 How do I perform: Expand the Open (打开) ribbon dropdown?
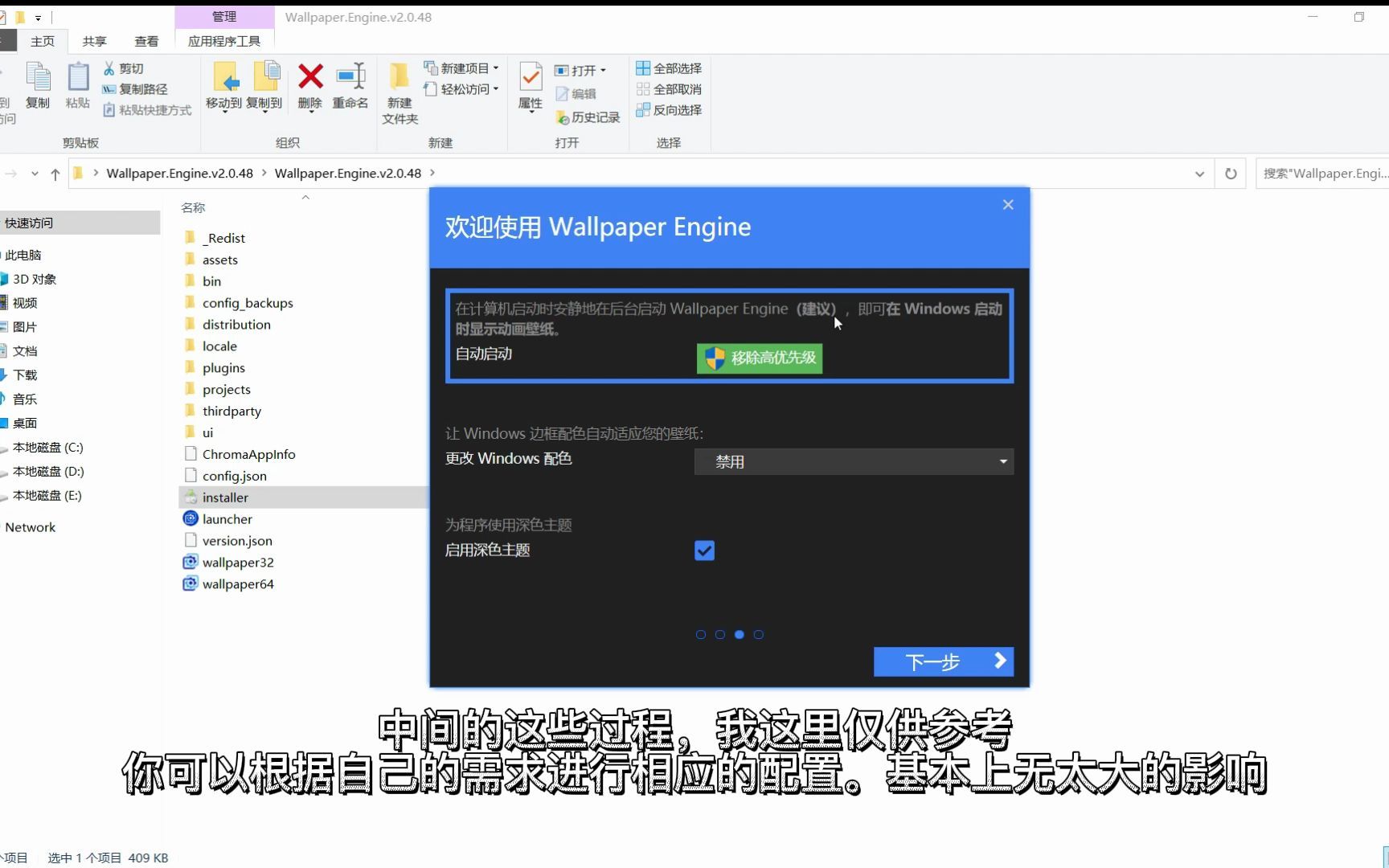coord(580,71)
